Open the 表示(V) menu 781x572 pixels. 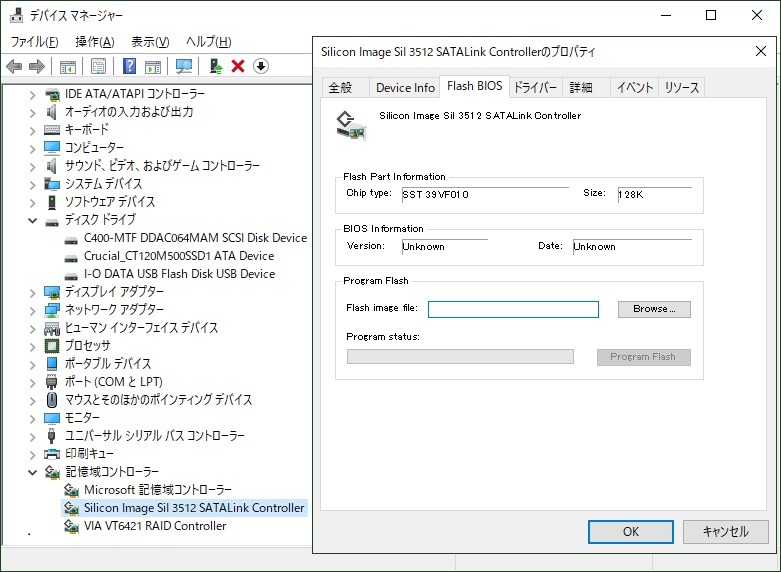pos(150,42)
